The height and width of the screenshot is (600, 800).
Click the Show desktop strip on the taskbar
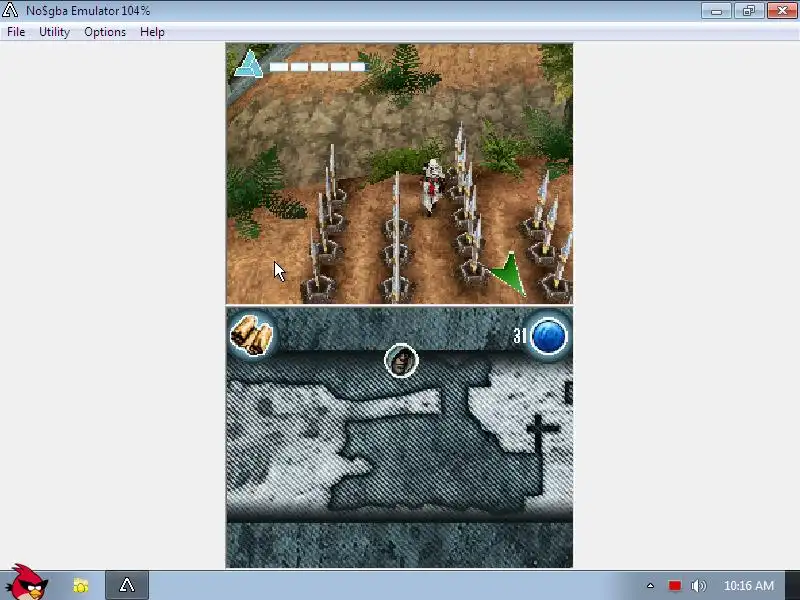click(793, 585)
